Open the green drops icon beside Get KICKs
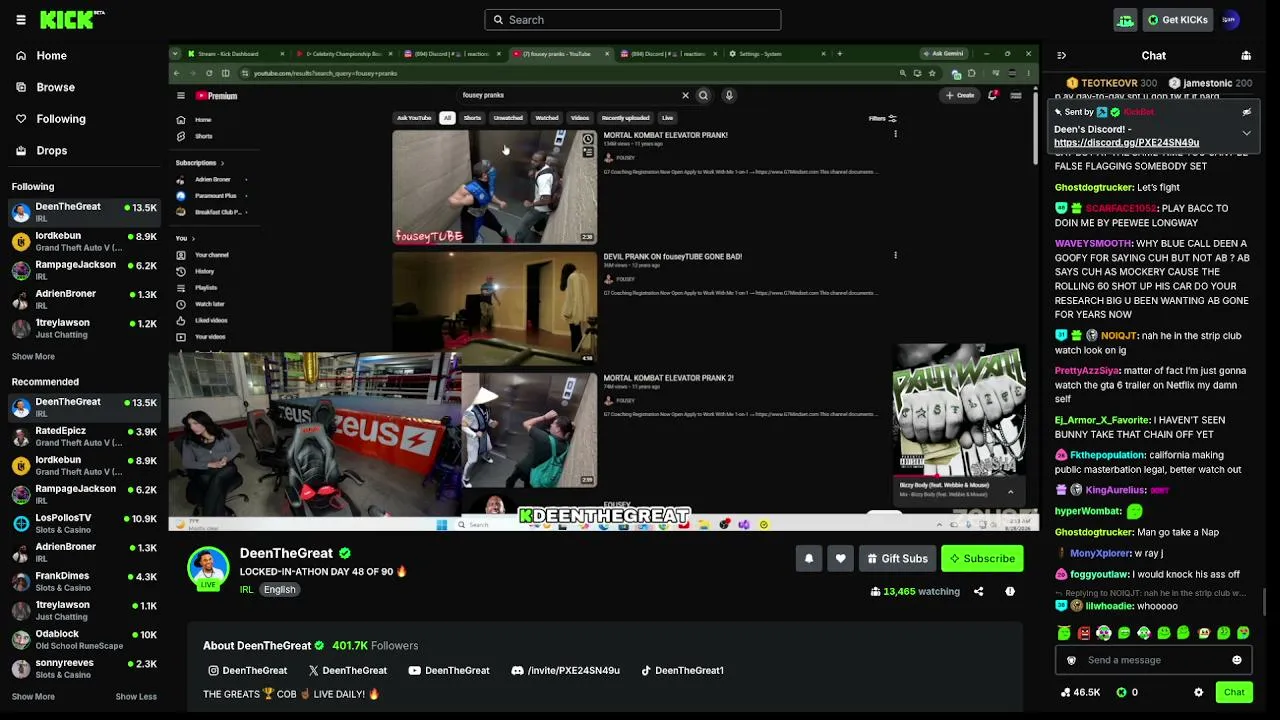The height and width of the screenshot is (720, 1280). [x=1125, y=20]
